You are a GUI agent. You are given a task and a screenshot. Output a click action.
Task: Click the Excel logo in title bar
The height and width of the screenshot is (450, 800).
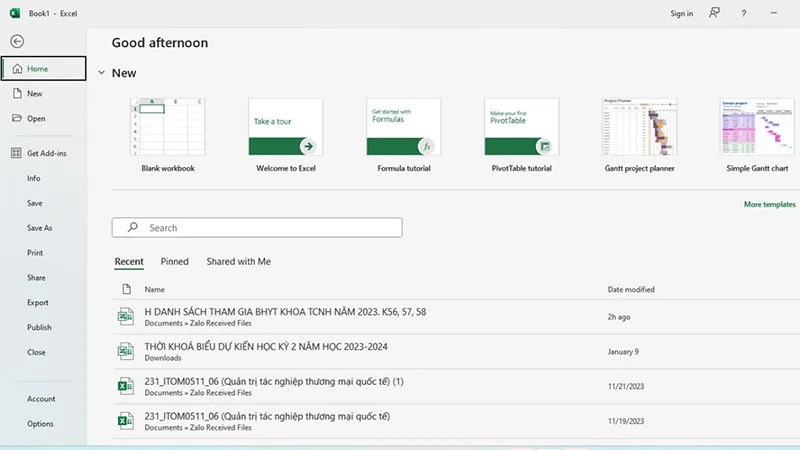click(x=15, y=13)
